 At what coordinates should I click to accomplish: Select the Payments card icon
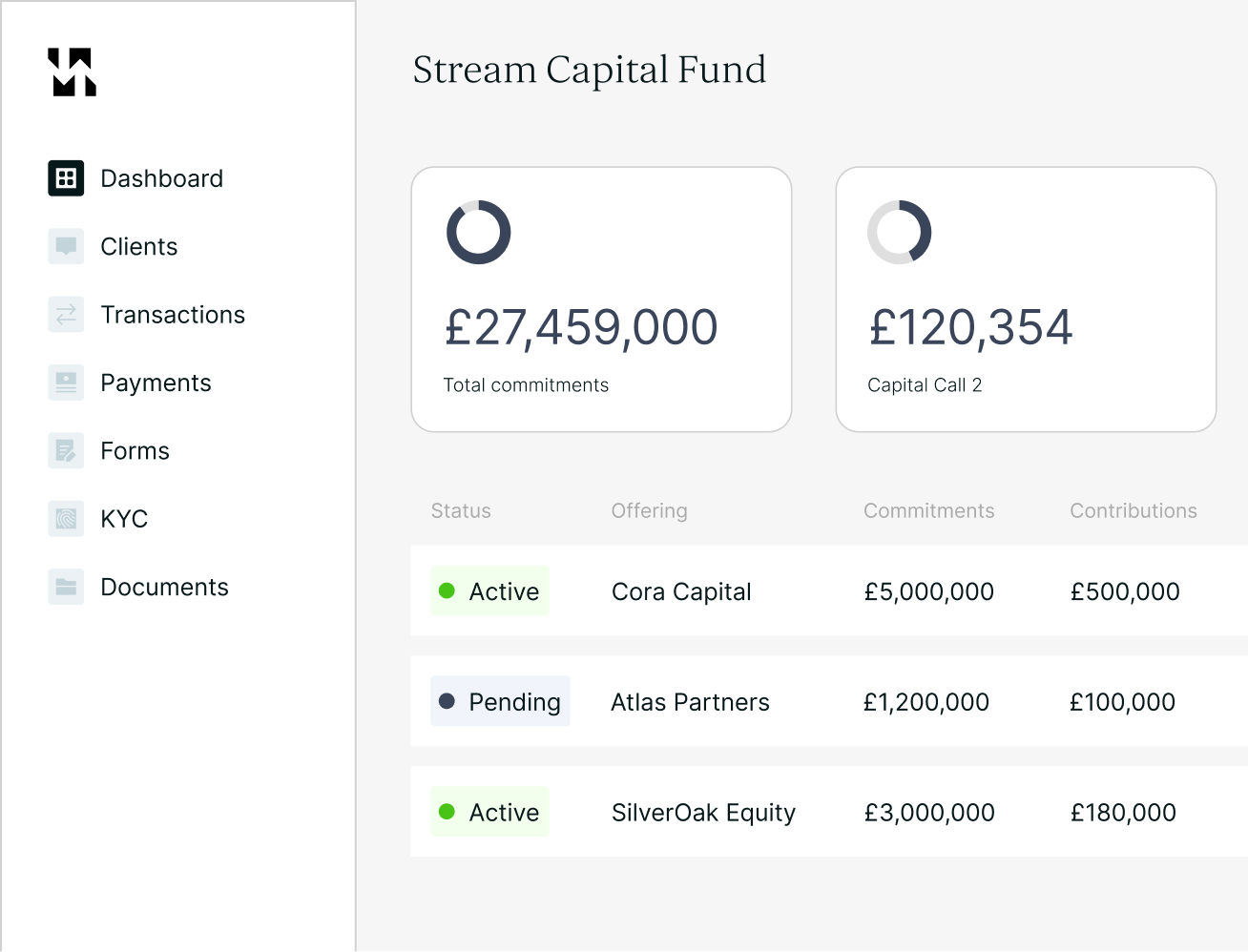coord(65,382)
